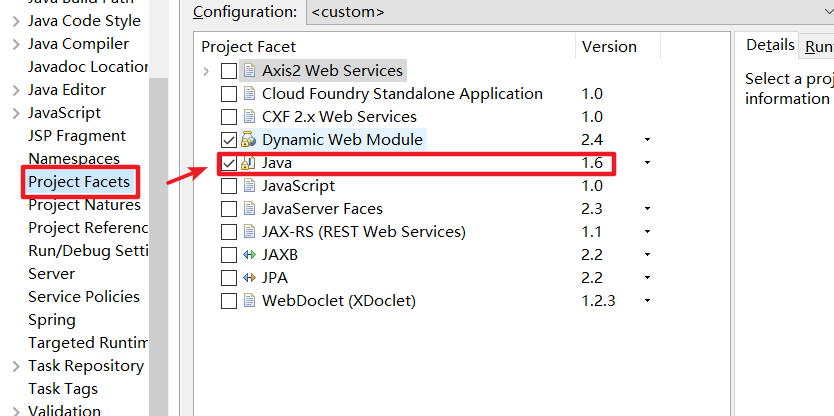Check the JAX-RS (REST Web Services) facet

229,232
